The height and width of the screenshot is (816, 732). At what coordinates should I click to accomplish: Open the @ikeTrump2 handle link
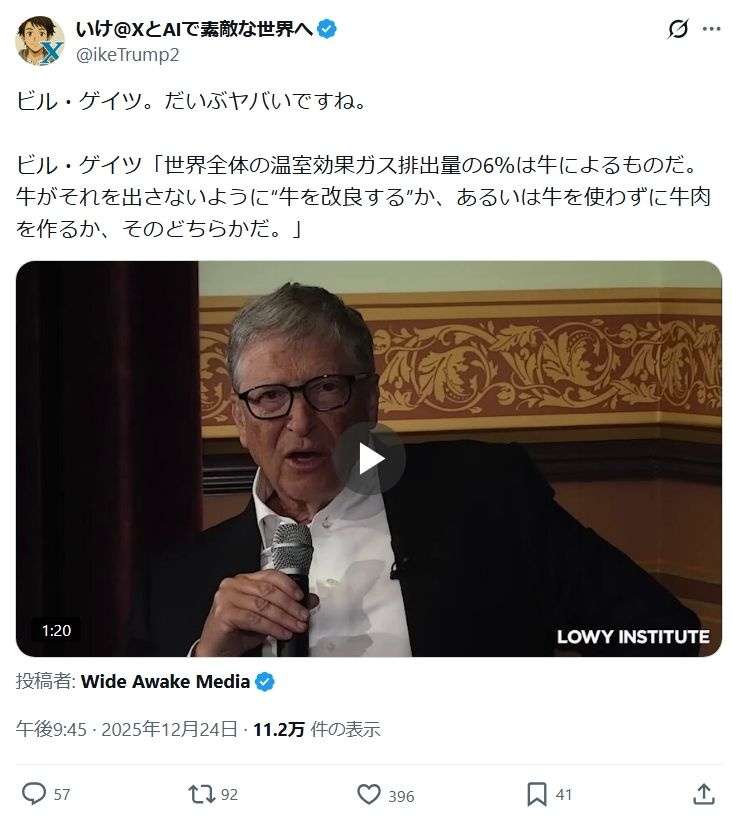(127, 55)
